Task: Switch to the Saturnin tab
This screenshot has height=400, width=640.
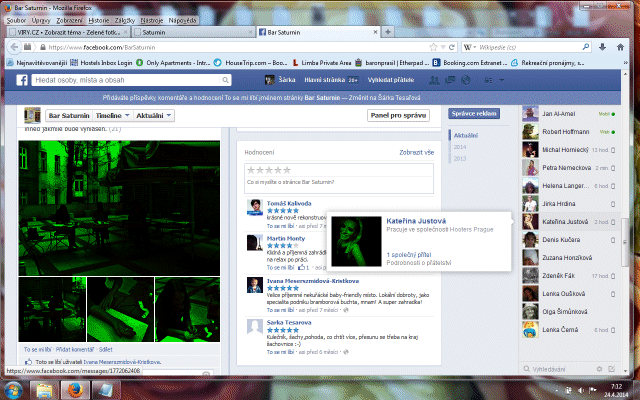Action: (193, 32)
